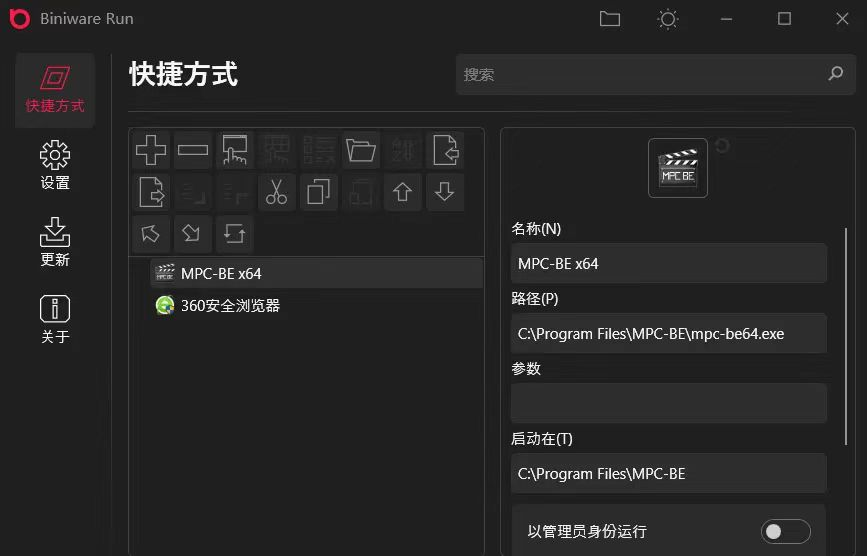Toggle 以管理员身份运行 switch
This screenshot has width=867, height=556.
tap(785, 532)
